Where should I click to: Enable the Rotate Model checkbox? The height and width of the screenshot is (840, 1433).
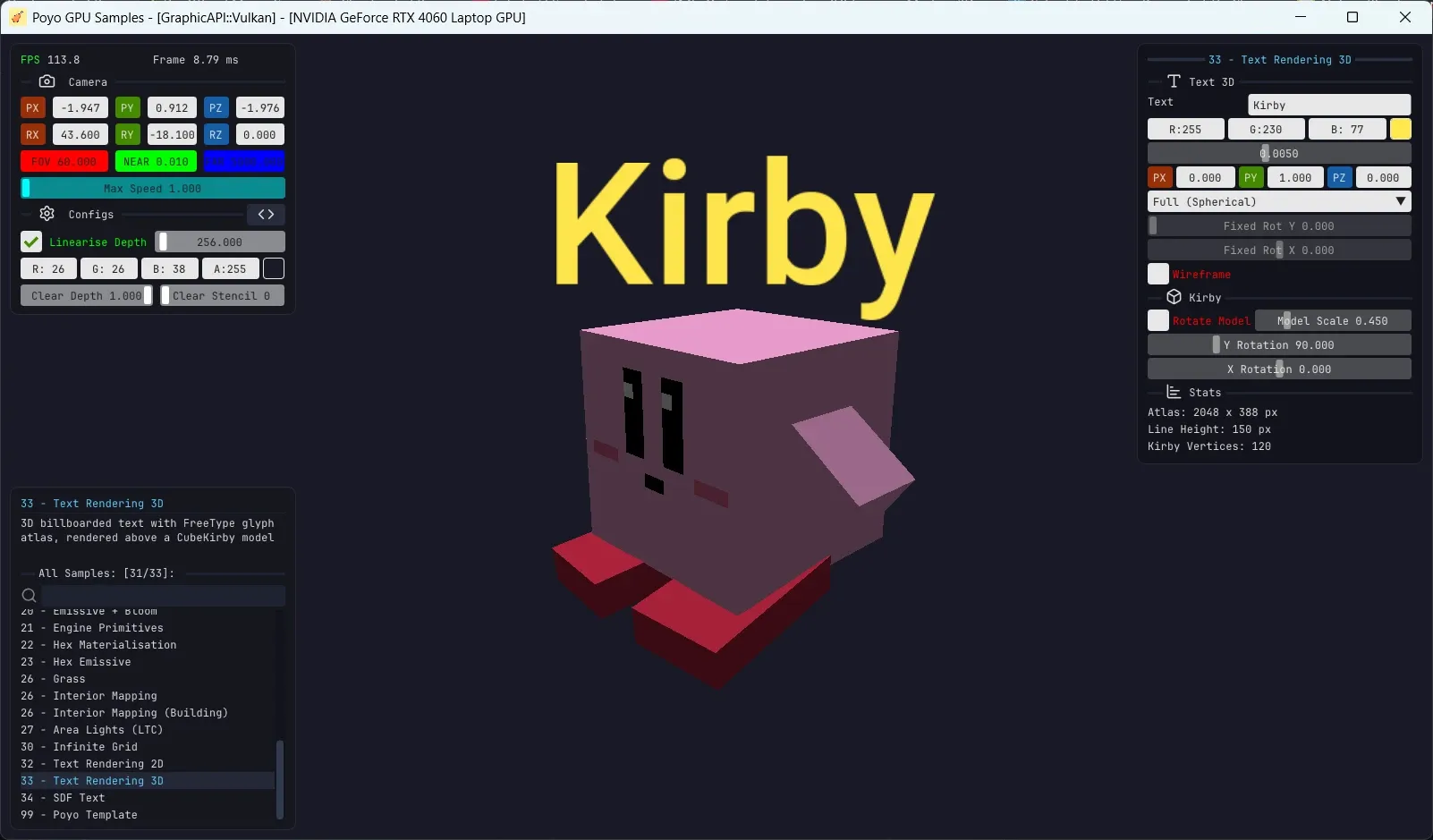point(1157,320)
